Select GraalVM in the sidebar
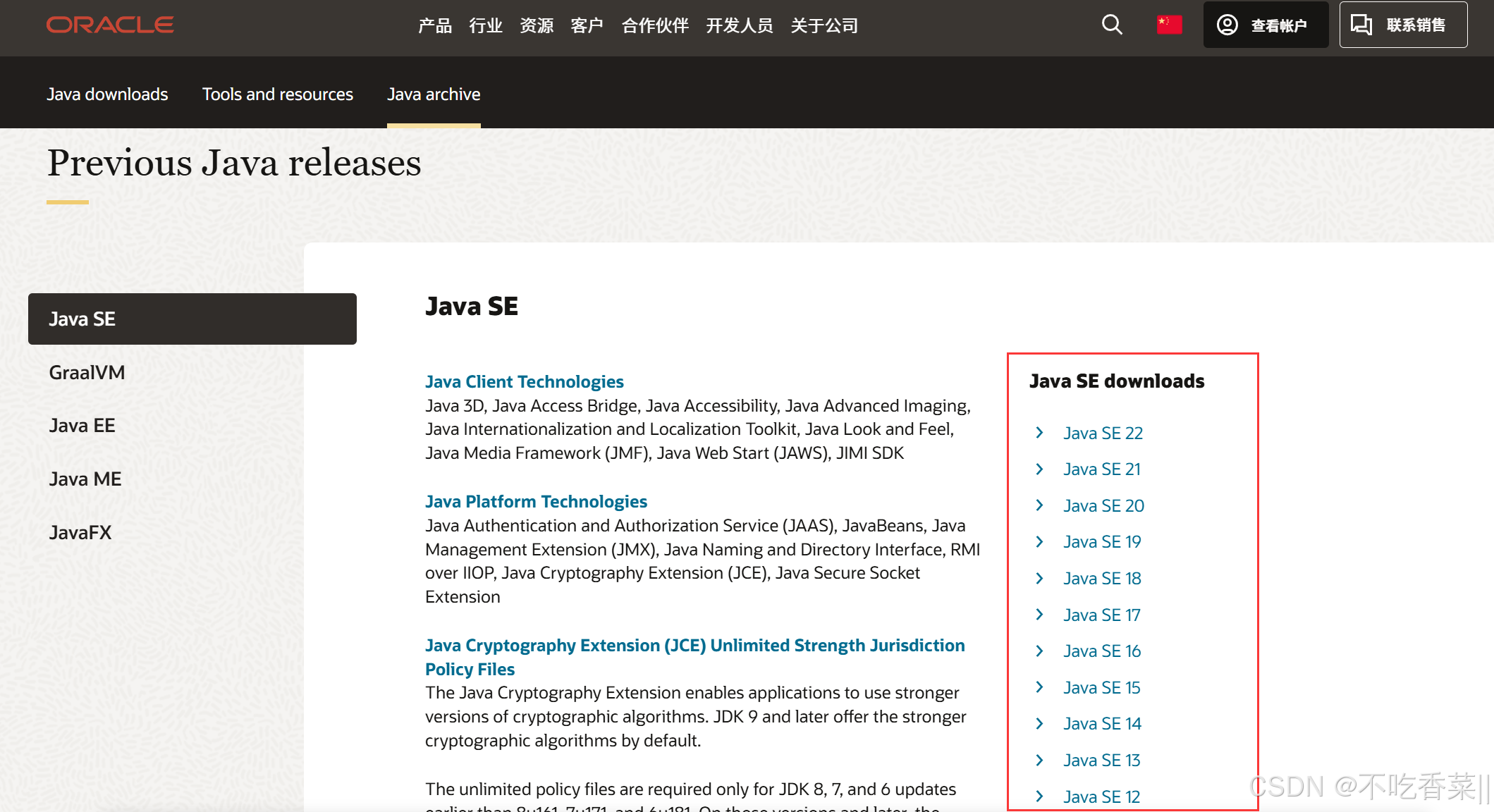This screenshot has width=1494, height=812. click(87, 372)
